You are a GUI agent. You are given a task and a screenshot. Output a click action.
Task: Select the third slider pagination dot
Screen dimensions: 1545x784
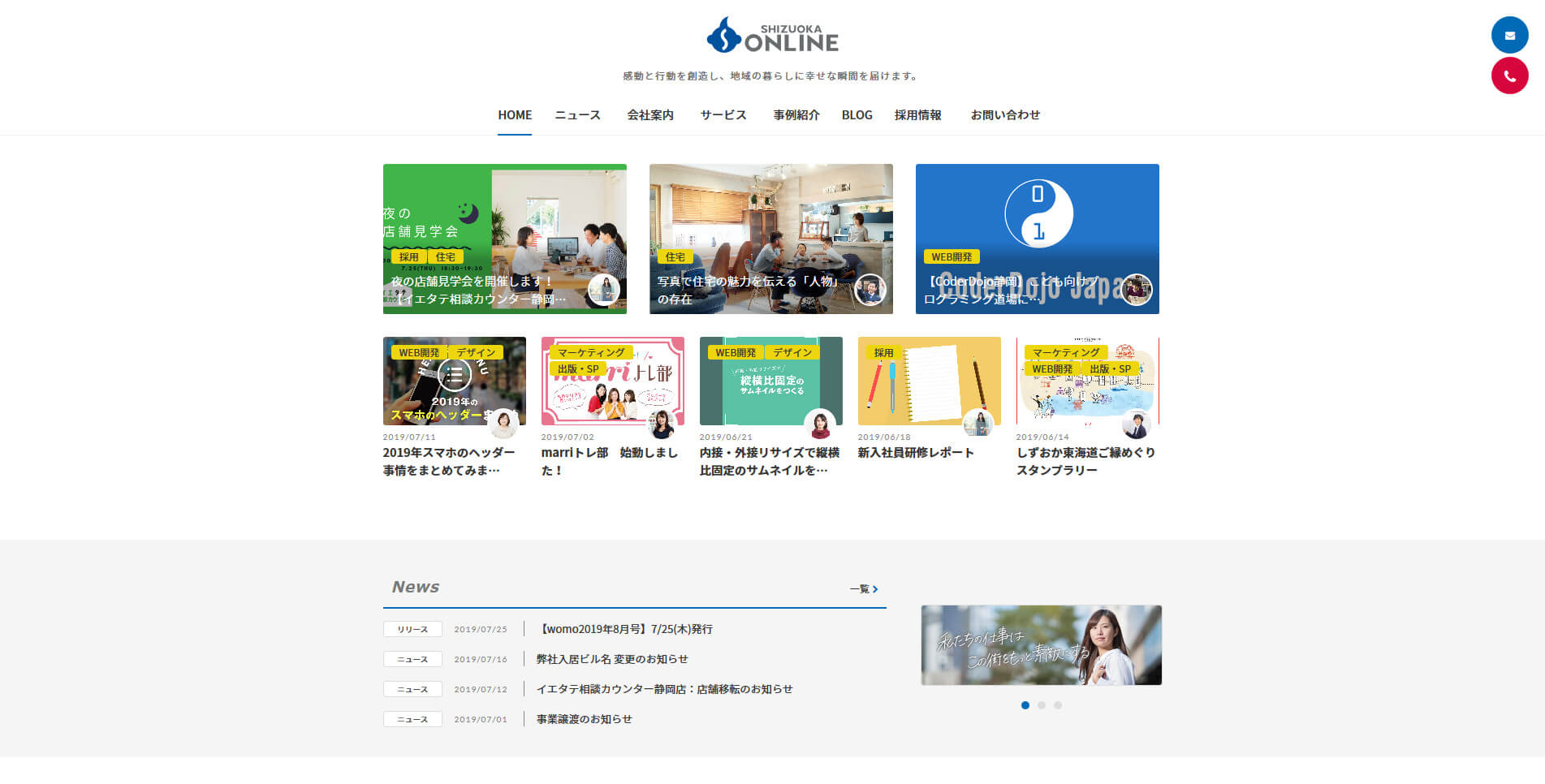1058,705
